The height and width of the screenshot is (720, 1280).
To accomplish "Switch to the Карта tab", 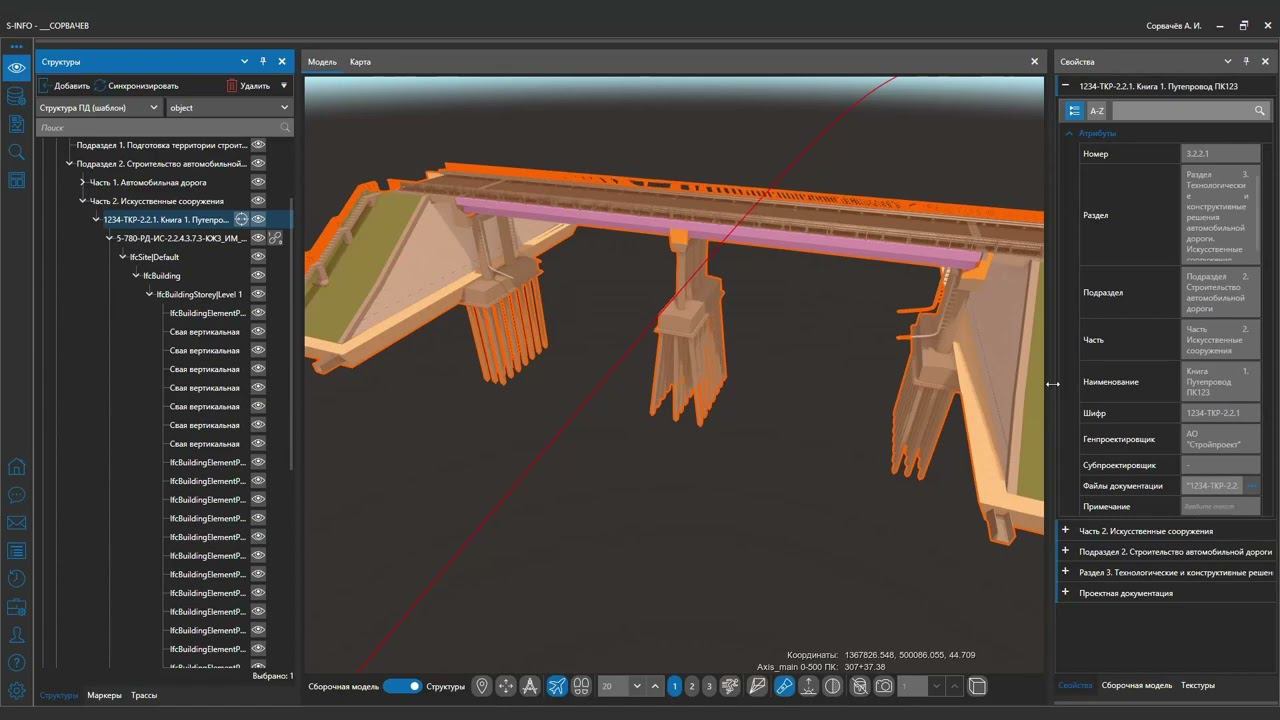I will 360,62.
